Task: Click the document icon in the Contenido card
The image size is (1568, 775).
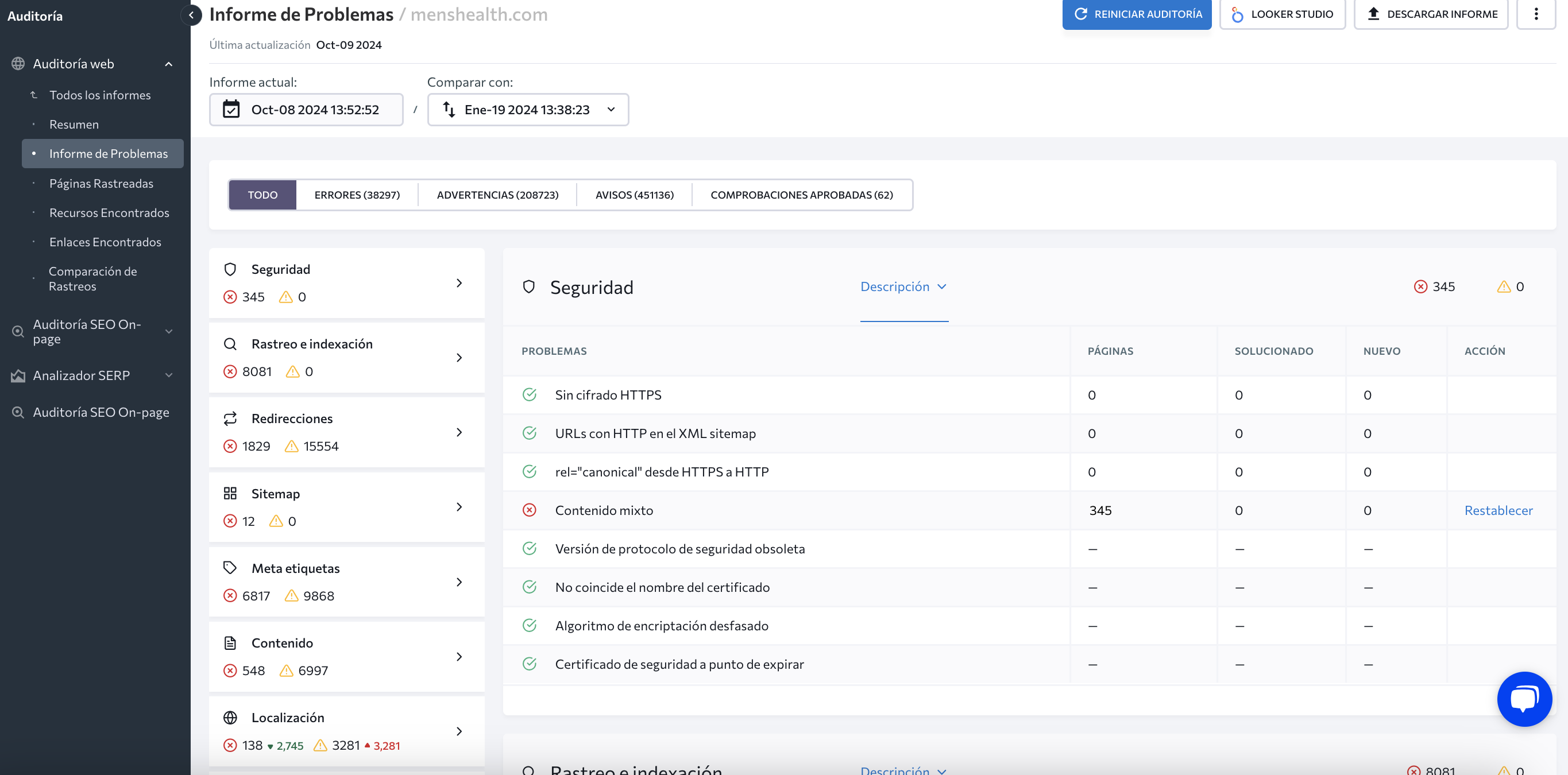Action: 230,643
